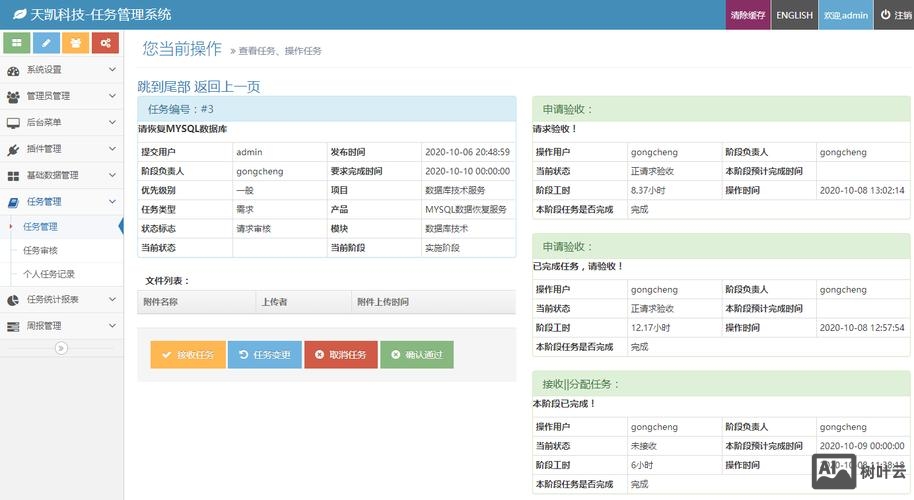The height and width of the screenshot is (500, 914).
Task: Click the 跳到尾部 link
Action: (x=164, y=87)
